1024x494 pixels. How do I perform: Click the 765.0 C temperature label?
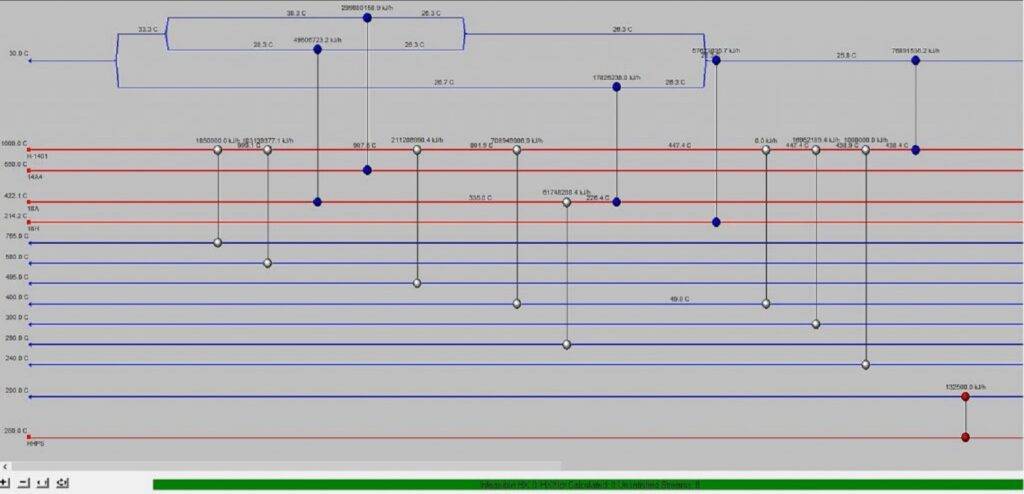(18, 236)
